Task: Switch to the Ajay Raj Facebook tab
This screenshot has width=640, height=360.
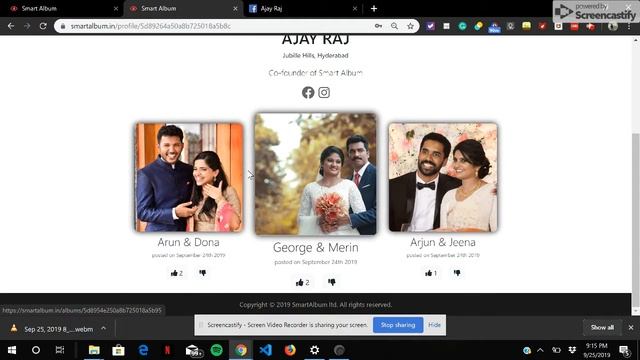Action: [302, 9]
